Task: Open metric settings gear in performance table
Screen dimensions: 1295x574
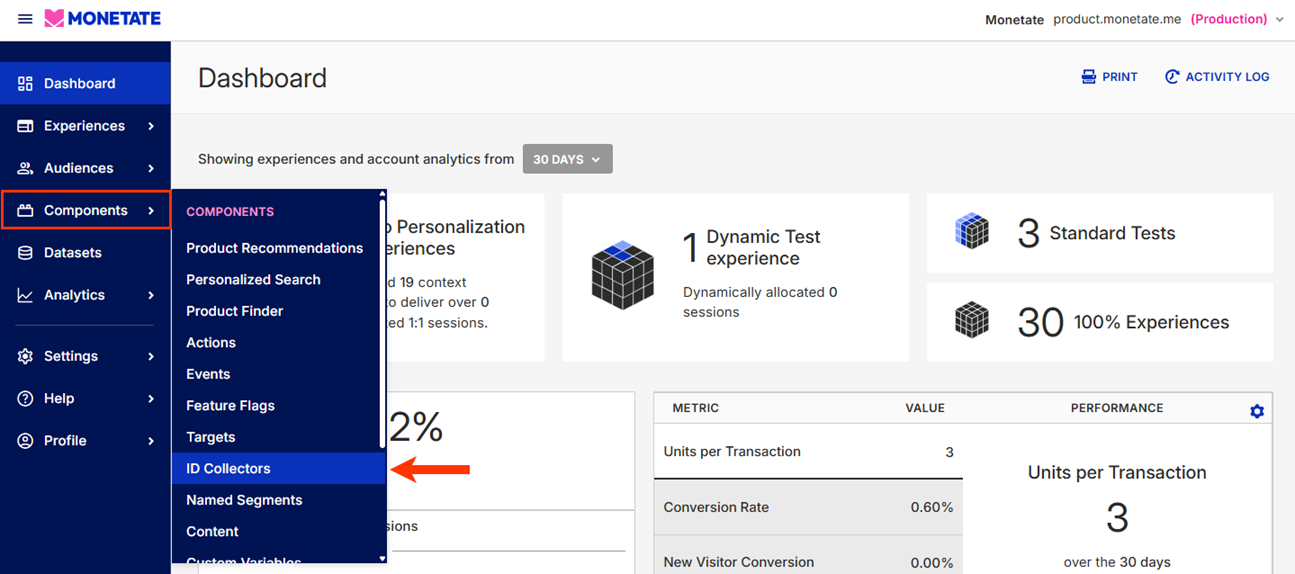Action: pos(1257,411)
